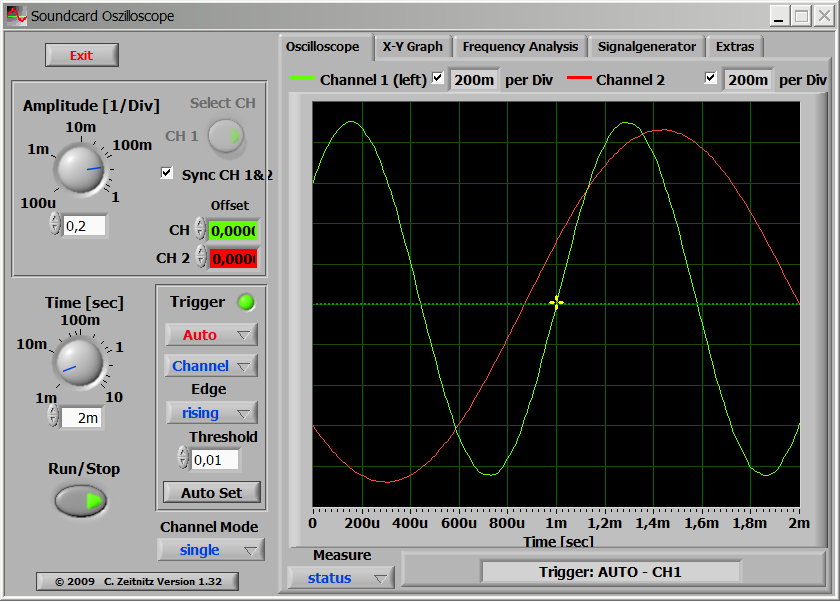Open the Measure dropdown showing status

click(x=341, y=578)
